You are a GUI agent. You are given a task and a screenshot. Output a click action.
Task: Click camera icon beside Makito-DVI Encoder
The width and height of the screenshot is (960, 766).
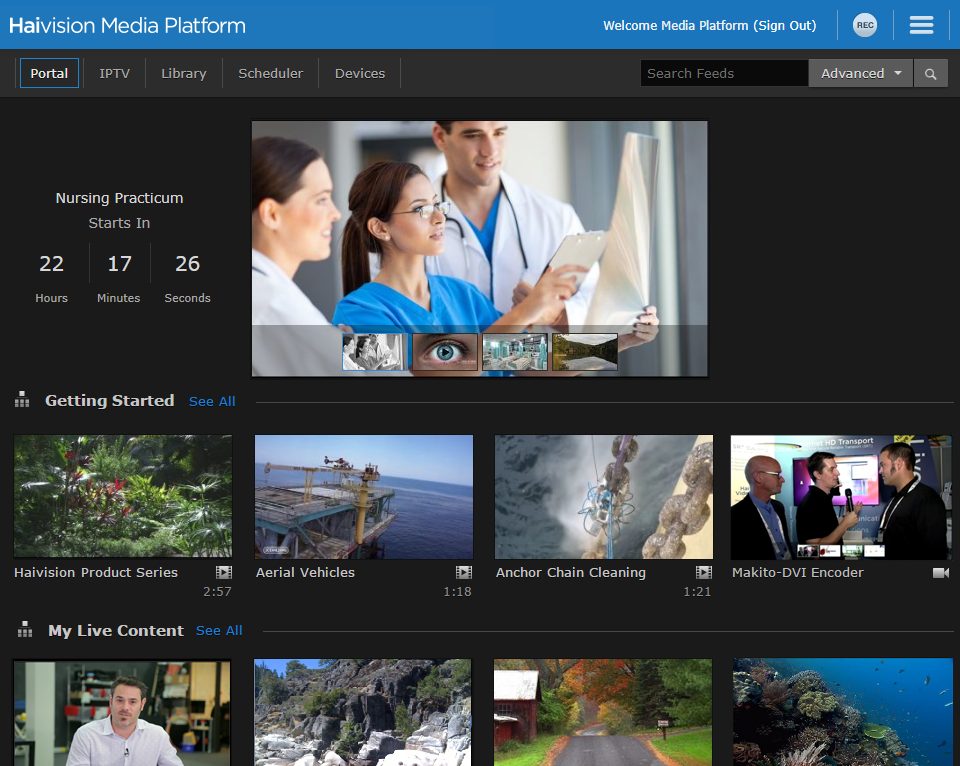click(x=940, y=572)
